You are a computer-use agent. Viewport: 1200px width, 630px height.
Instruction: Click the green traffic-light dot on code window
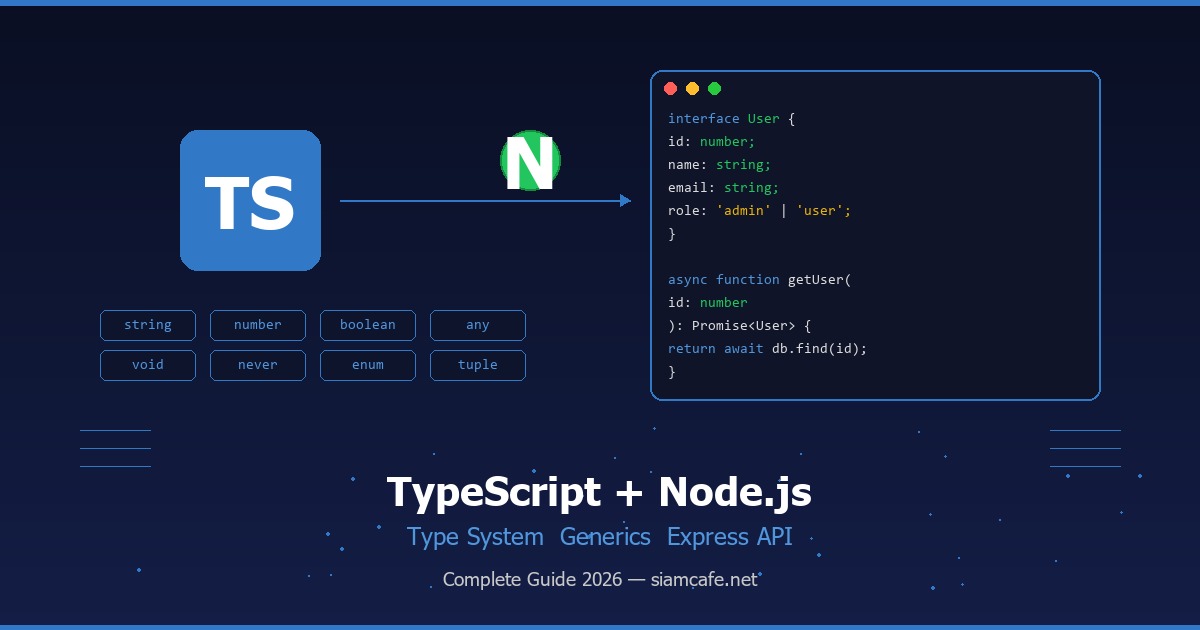[715, 88]
